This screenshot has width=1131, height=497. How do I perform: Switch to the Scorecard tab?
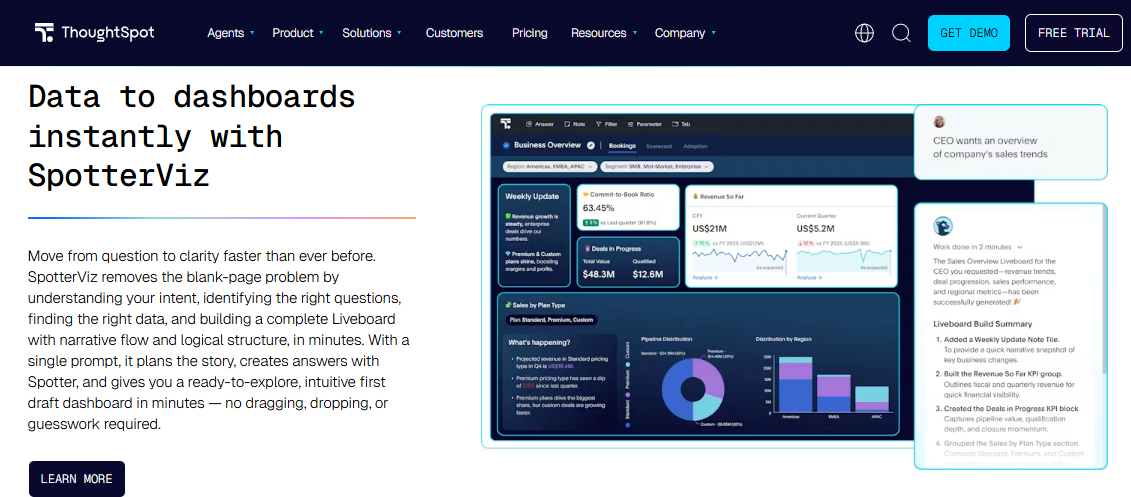click(659, 146)
